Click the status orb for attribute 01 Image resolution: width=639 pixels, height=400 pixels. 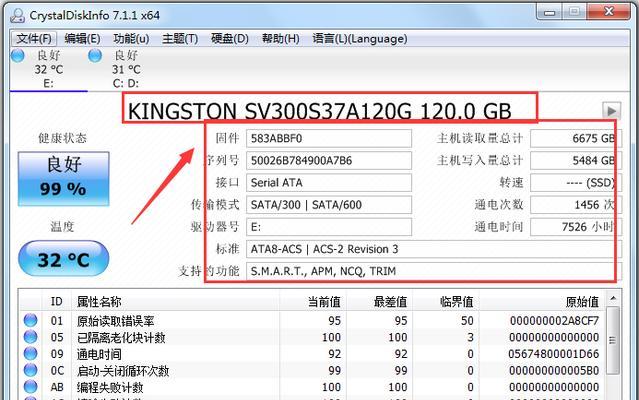coord(30,321)
